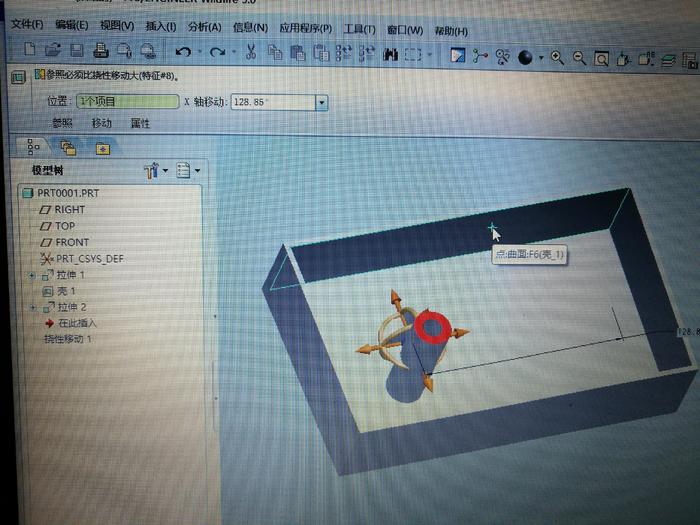
Task: Click the Spin Center icon
Action: click(x=480, y=56)
